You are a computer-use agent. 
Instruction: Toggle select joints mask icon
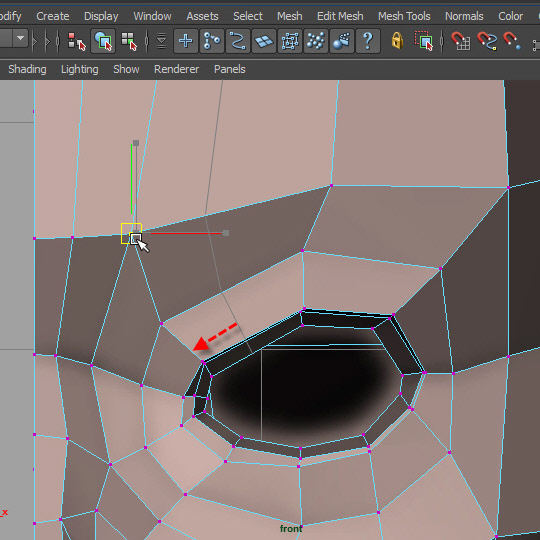[x=211, y=41]
